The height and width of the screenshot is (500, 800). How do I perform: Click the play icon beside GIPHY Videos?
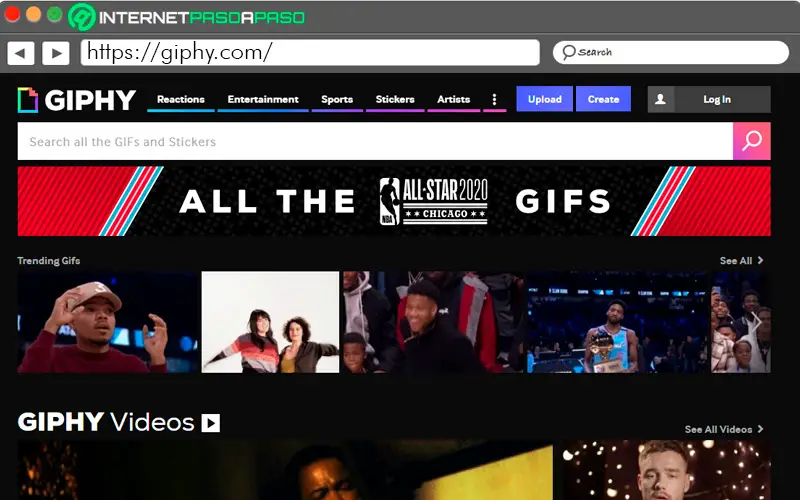[x=210, y=423]
